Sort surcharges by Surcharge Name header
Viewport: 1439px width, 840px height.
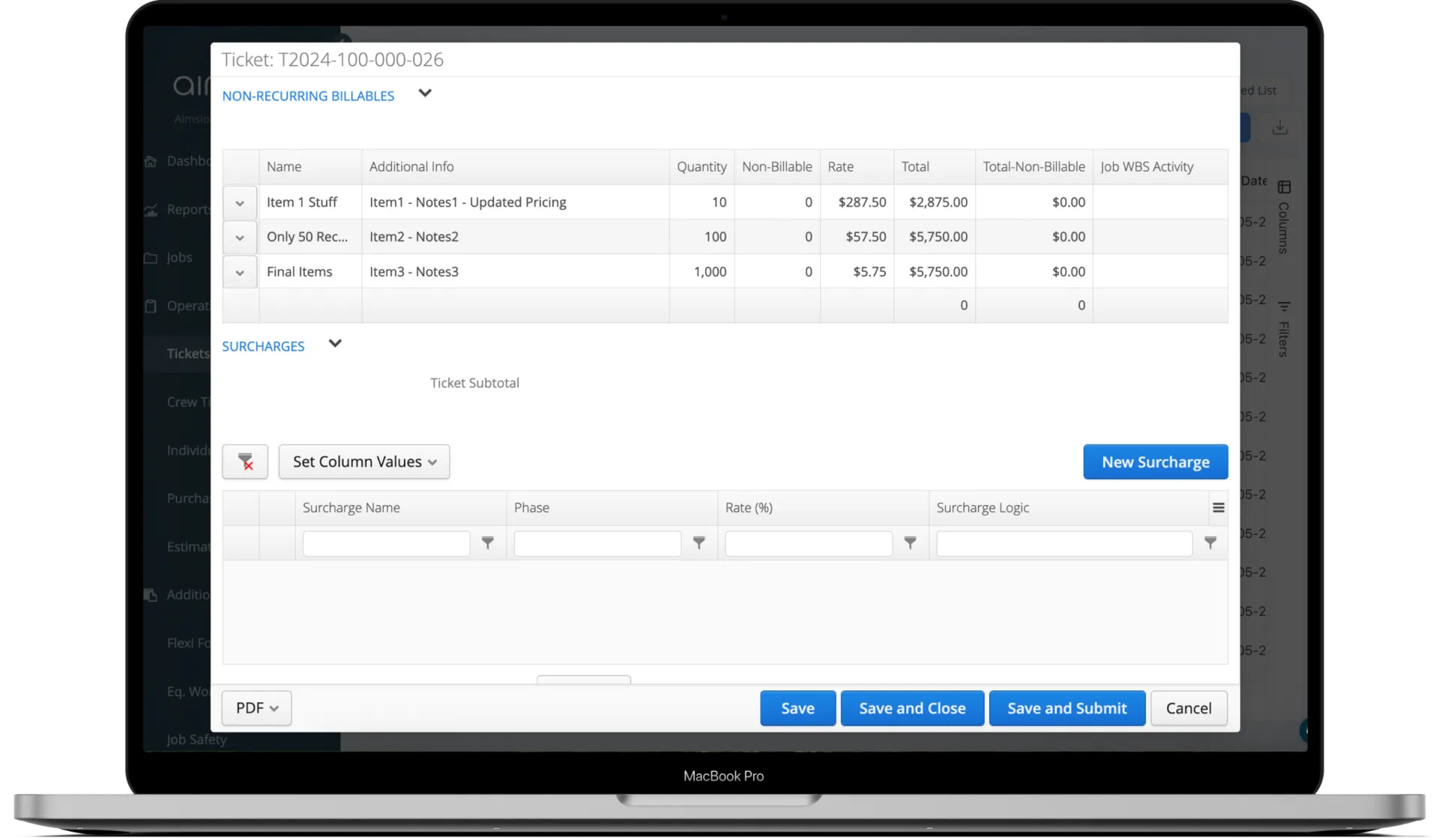[x=401, y=508]
